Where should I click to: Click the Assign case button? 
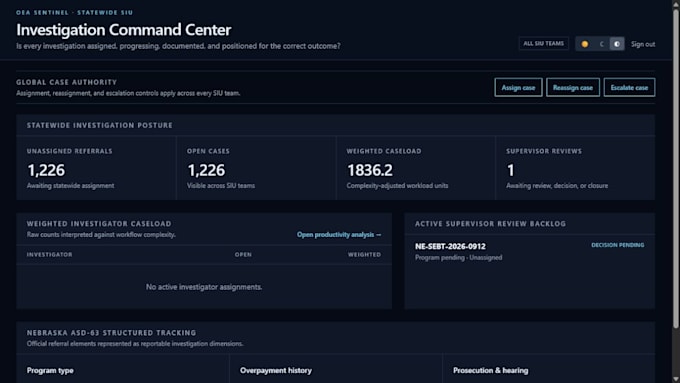(518, 88)
